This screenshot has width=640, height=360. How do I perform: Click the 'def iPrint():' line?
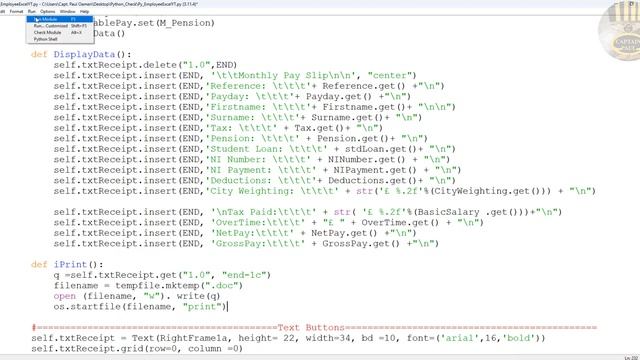click(x=67, y=264)
